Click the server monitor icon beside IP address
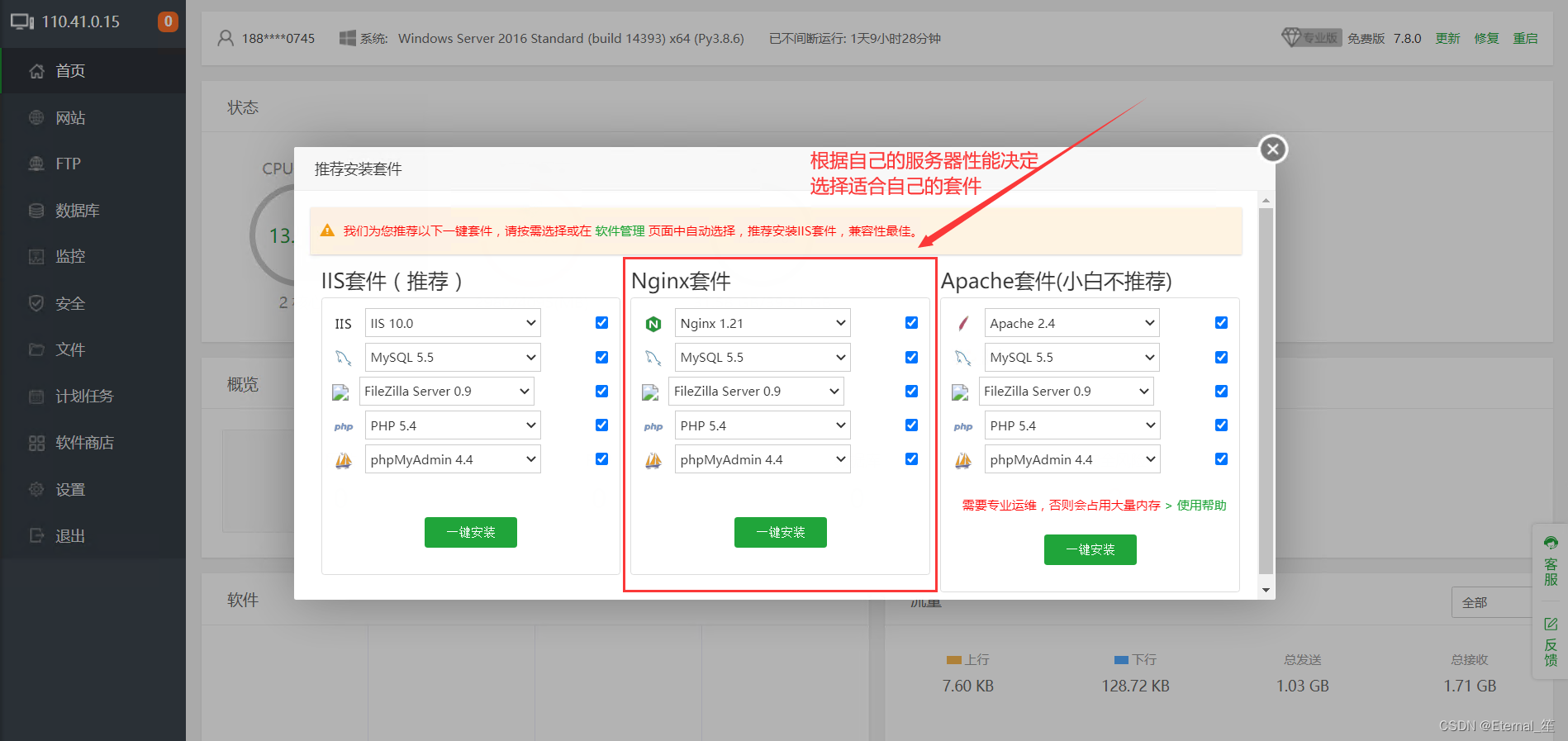This screenshot has height=741, width=1568. click(x=22, y=21)
